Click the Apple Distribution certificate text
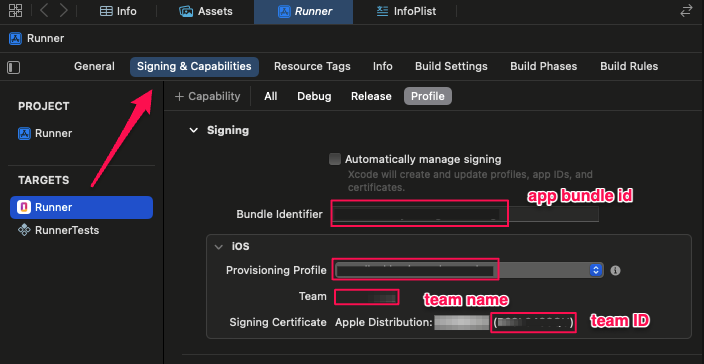The image size is (704, 364). 383,322
